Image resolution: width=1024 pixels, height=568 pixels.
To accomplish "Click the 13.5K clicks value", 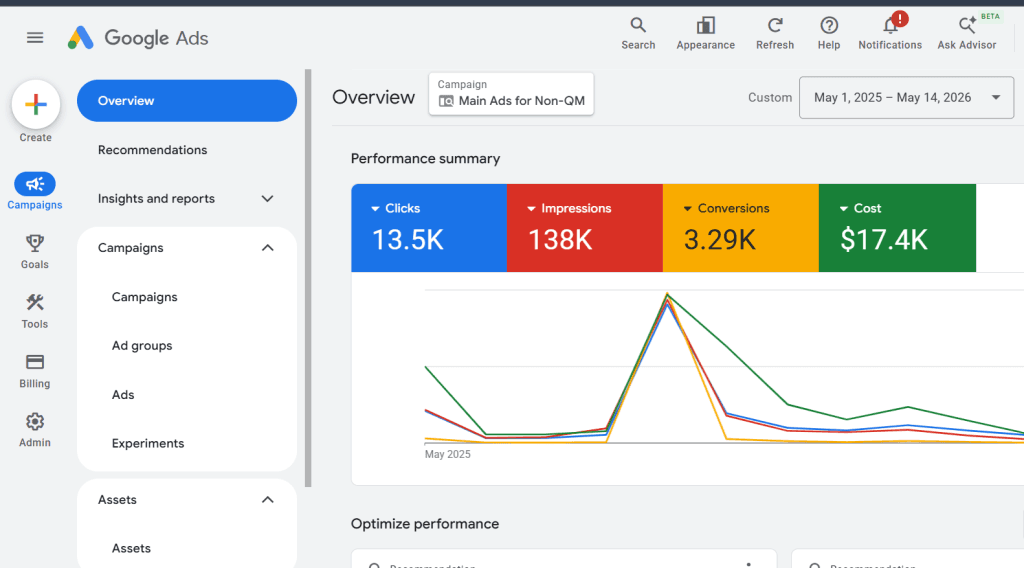I will tap(408, 240).
